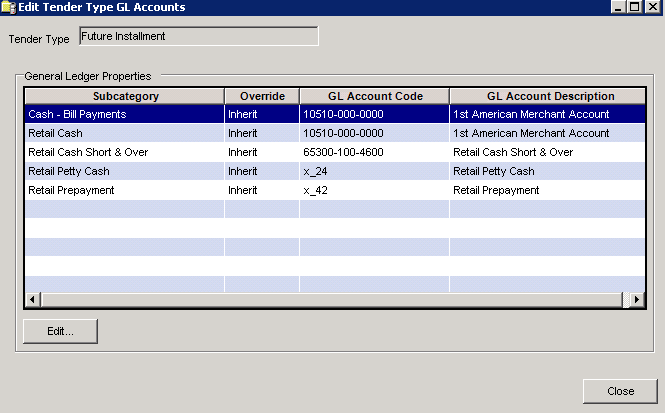
Task: Sort by Subcategory column header
Action: pyautogui.click(x=125, y=96)
